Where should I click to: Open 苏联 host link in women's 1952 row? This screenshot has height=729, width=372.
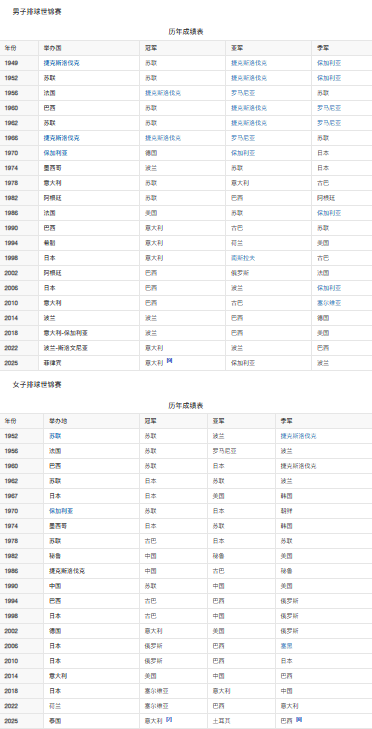click(55, 436)
